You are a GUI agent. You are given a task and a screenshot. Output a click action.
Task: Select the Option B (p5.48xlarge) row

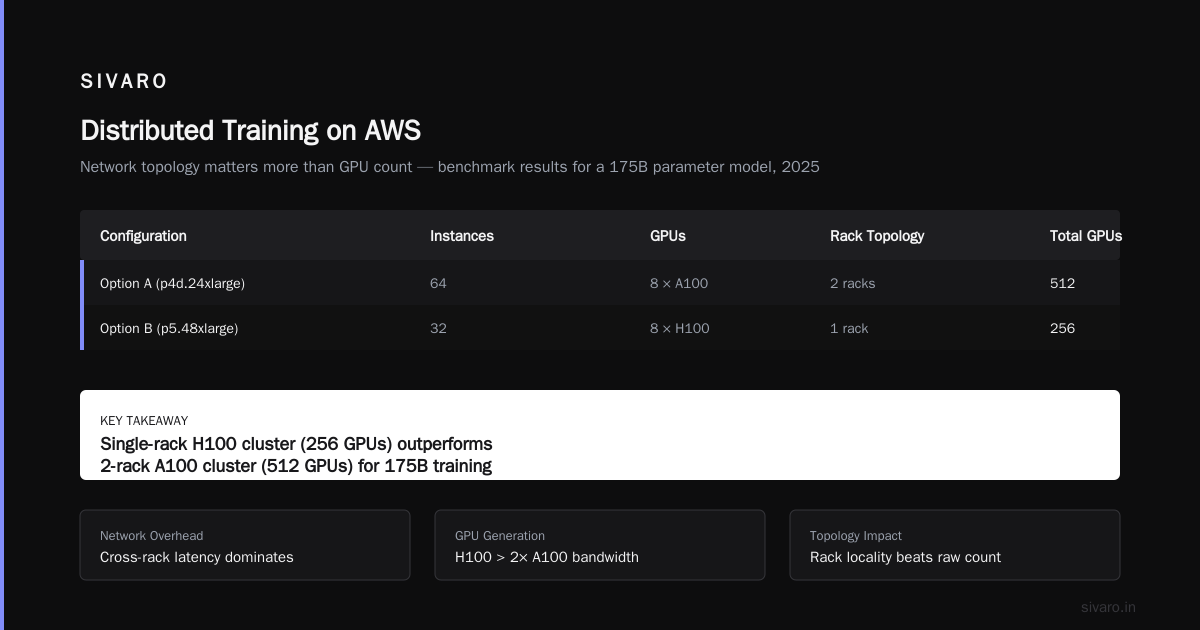point(600,328)
